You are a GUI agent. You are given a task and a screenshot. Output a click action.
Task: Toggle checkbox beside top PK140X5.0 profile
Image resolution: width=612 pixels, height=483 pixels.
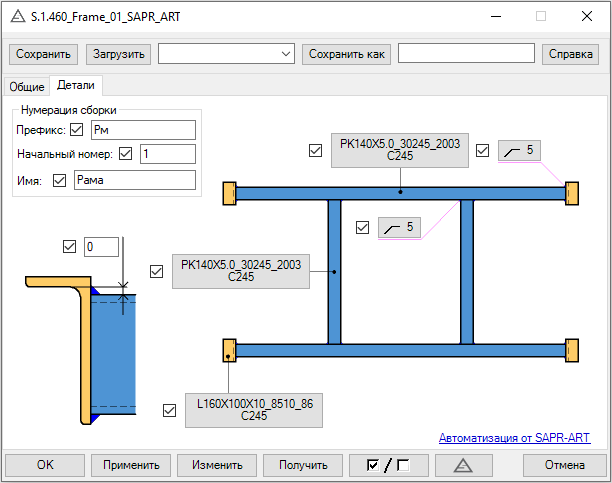click(316, 151)
